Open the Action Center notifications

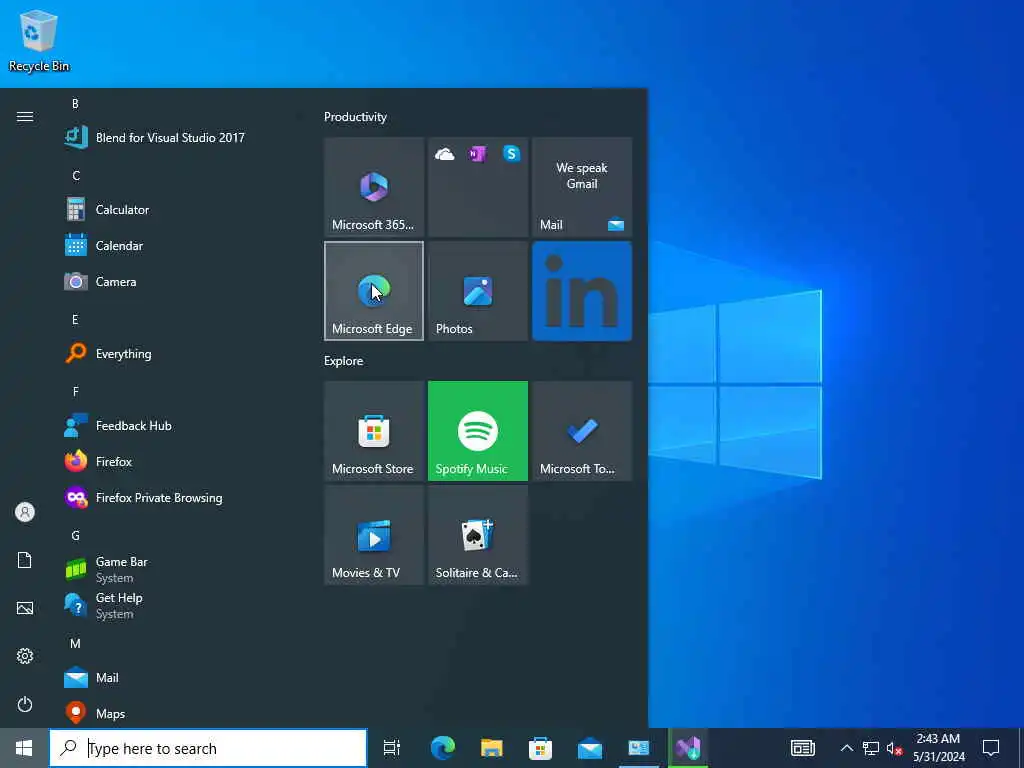point(991,748)
